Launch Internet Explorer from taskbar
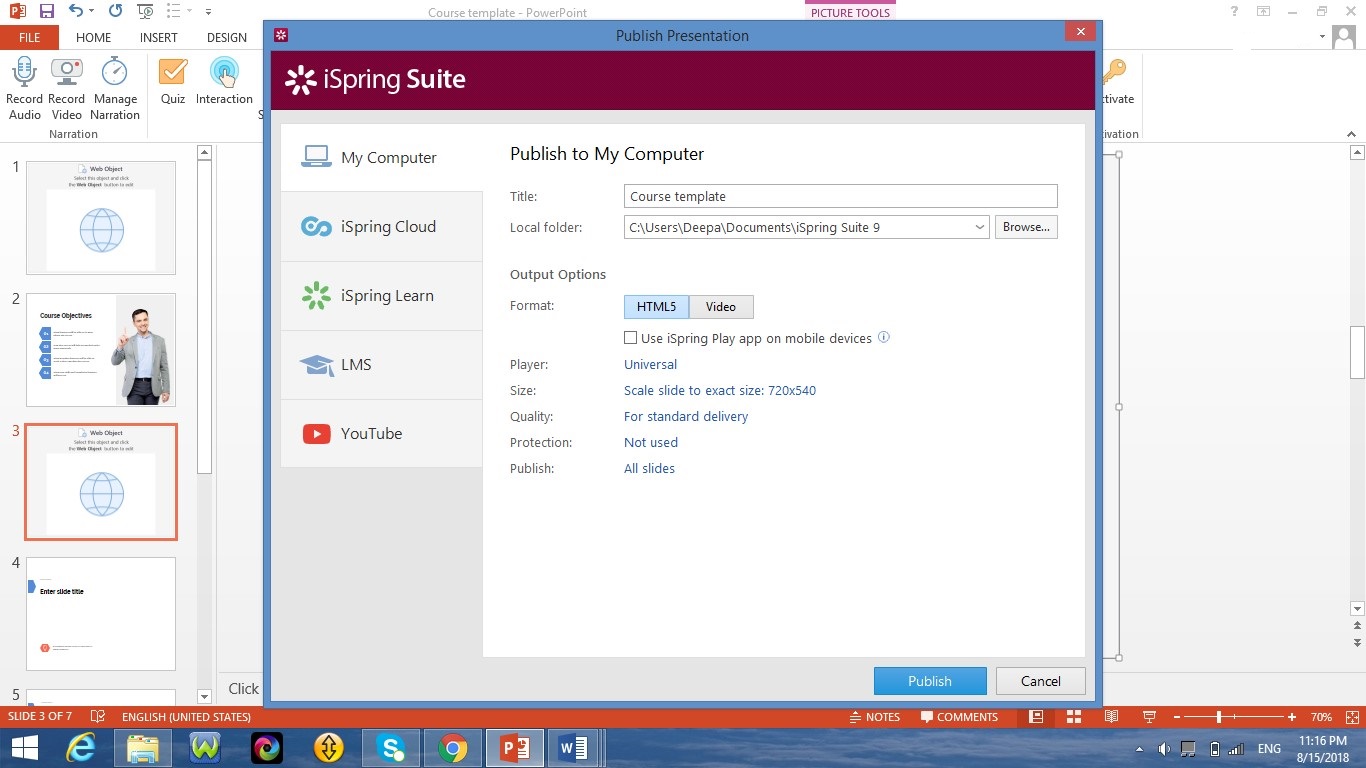1366x768 pixels. (81, 748)
